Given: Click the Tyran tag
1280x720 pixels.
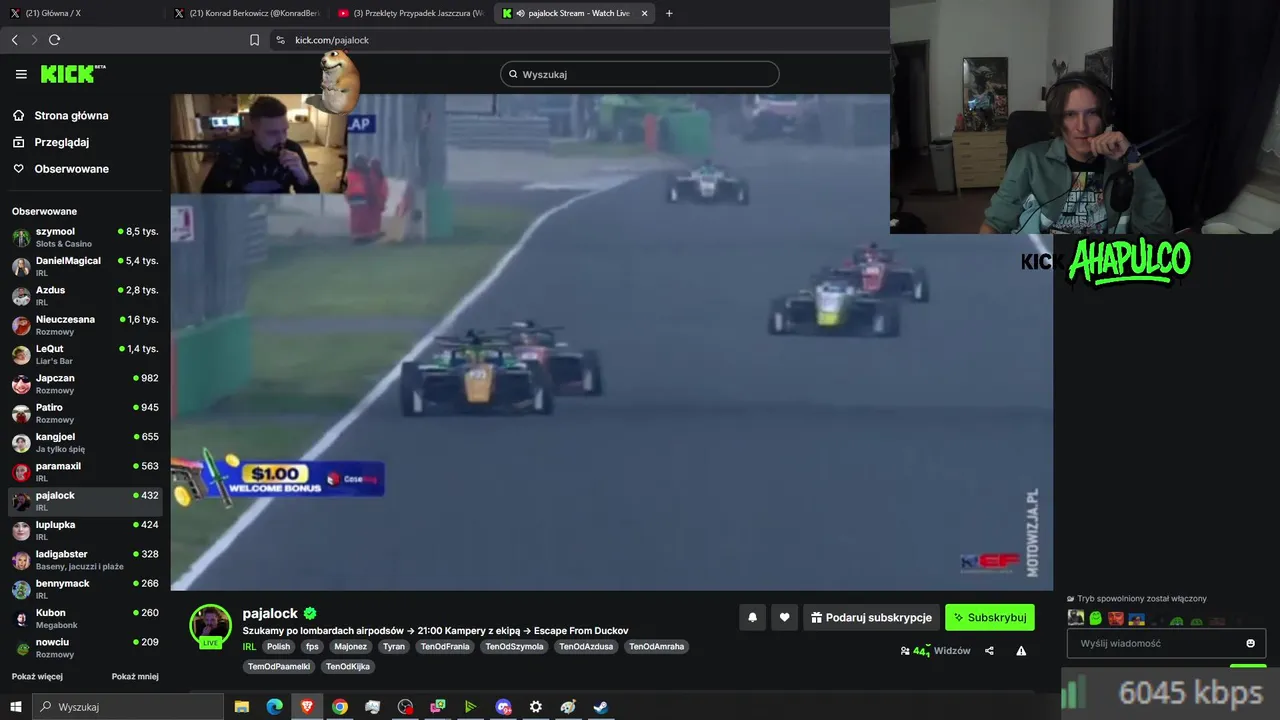Looking at the screenshot, I should (x=394, y=647).
